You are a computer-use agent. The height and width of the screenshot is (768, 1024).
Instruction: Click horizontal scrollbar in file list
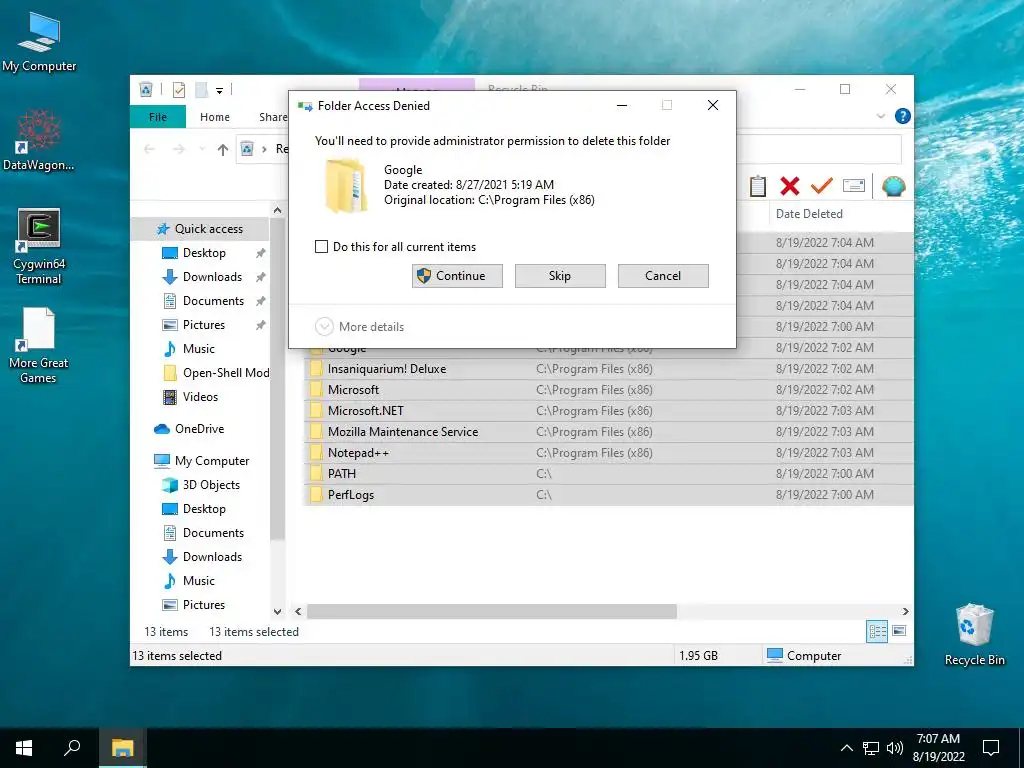click(x=492, y=611)
